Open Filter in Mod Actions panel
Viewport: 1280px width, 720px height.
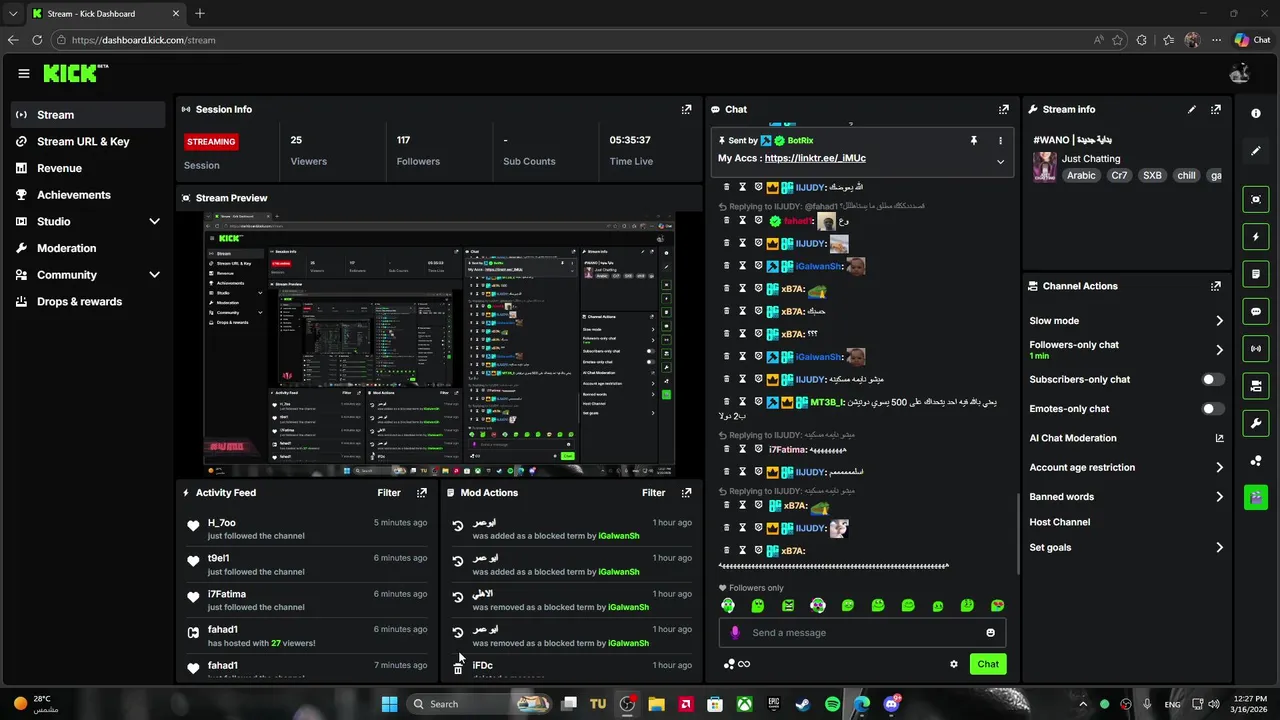click(653, 493)
